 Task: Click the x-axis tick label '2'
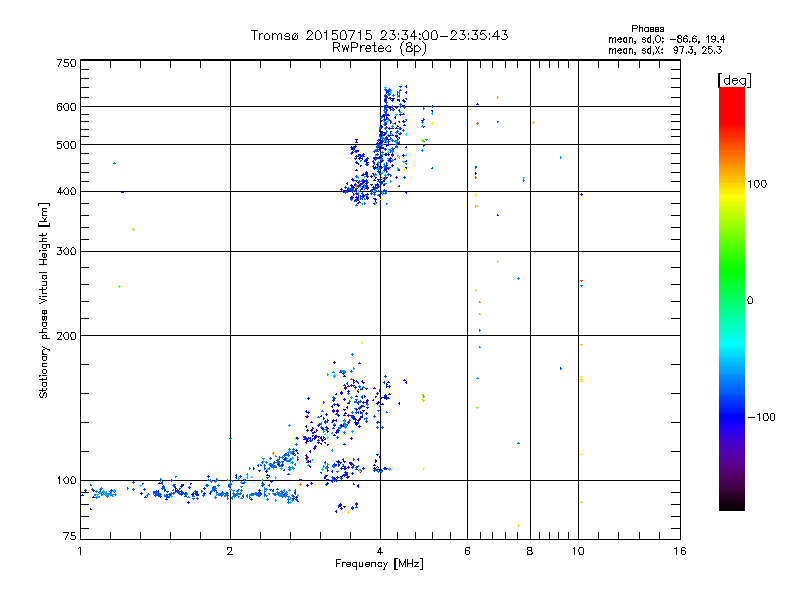point(230,551)
